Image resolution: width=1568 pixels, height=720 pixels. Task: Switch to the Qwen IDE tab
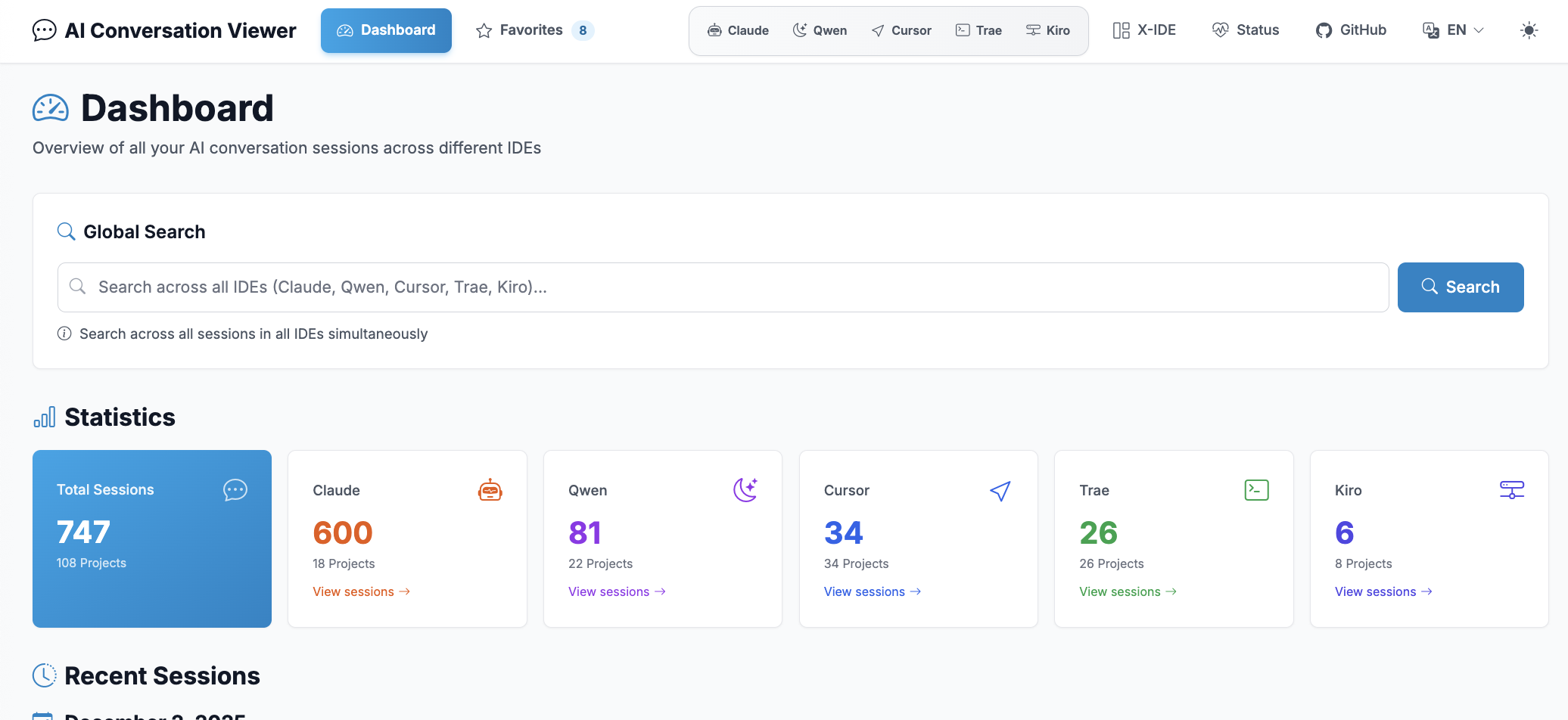tap(820, 30)
